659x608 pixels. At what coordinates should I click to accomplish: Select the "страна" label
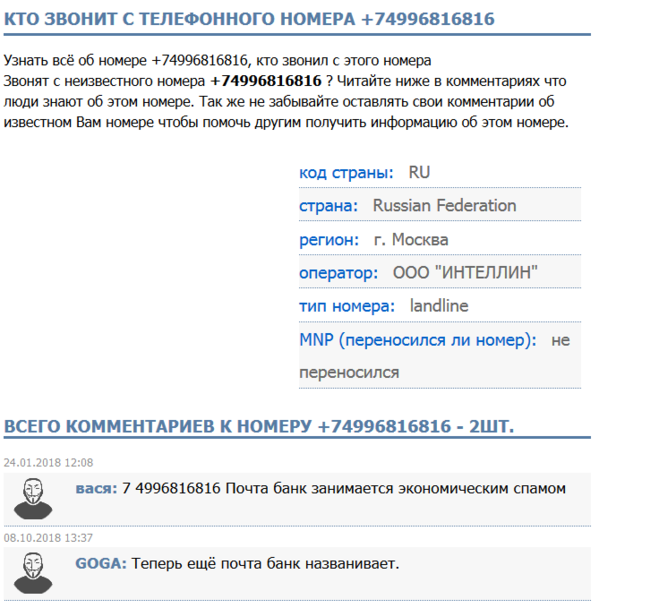(328, 206)
